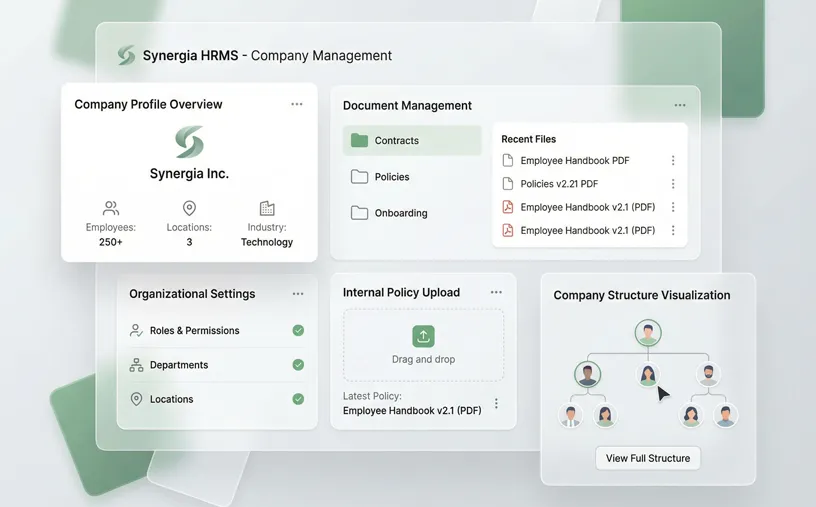Open Internal Policy Upload more options
This screenshot has height=507, width=816.
tap(496, 293)
